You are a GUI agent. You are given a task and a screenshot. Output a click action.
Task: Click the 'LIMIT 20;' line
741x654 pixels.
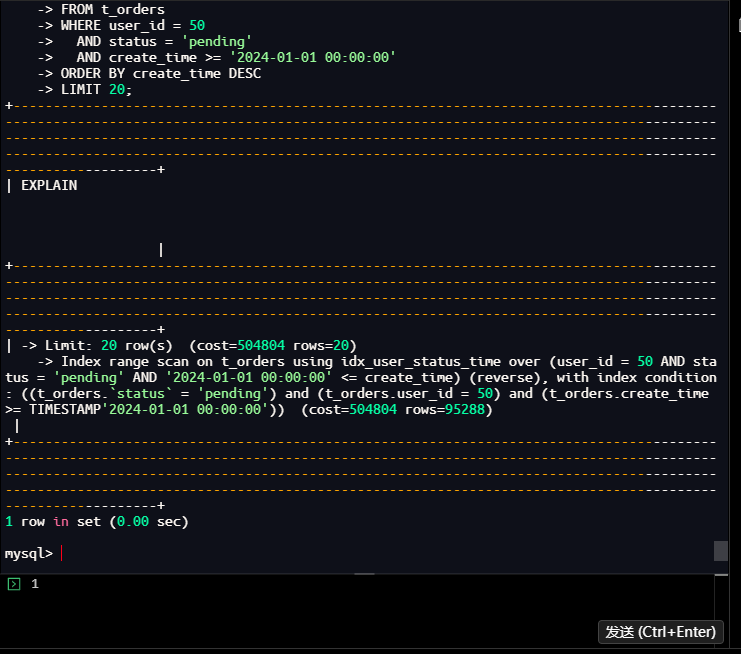[96, 89]
